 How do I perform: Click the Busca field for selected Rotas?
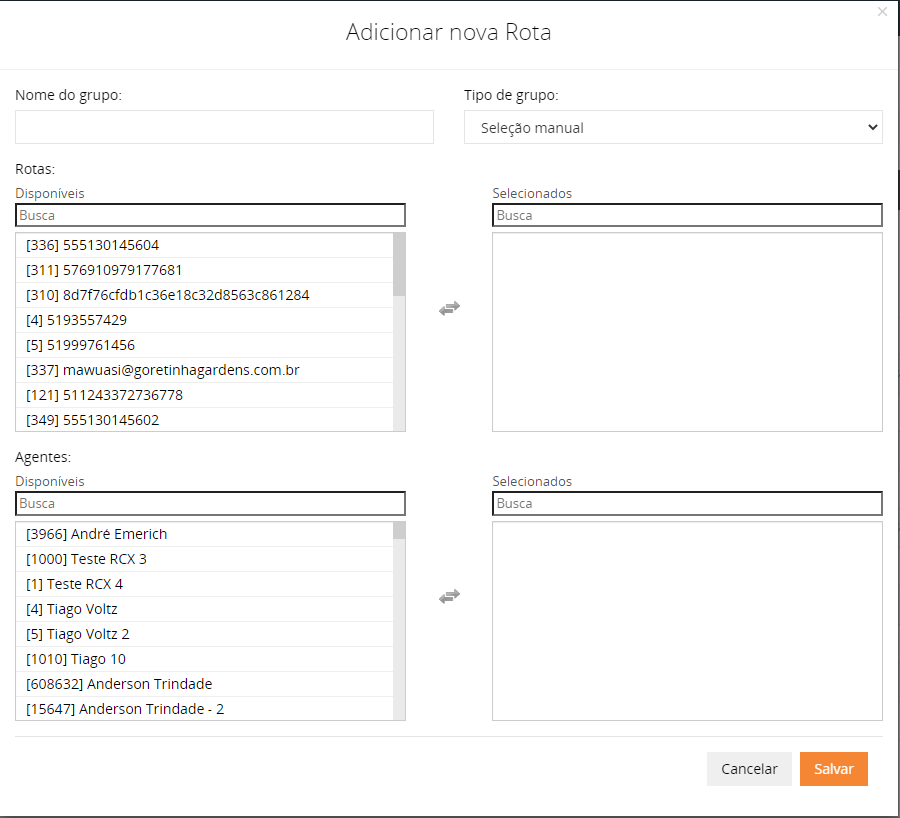coord(687,215)
